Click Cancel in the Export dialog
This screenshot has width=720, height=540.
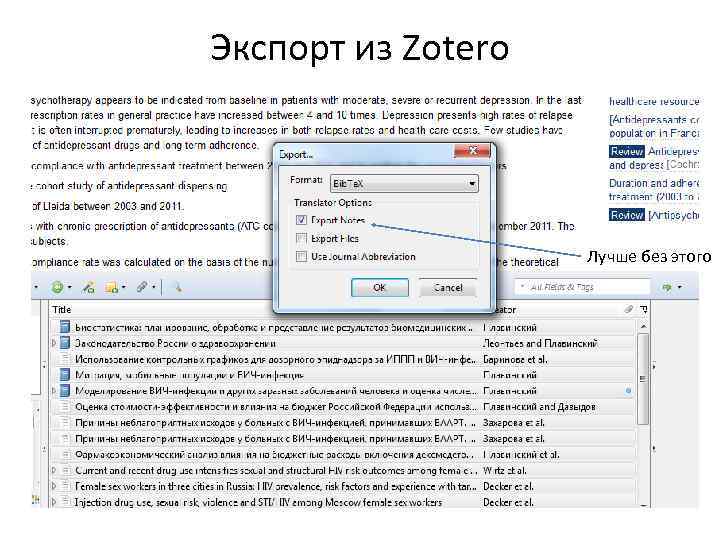tap(448, 287)
